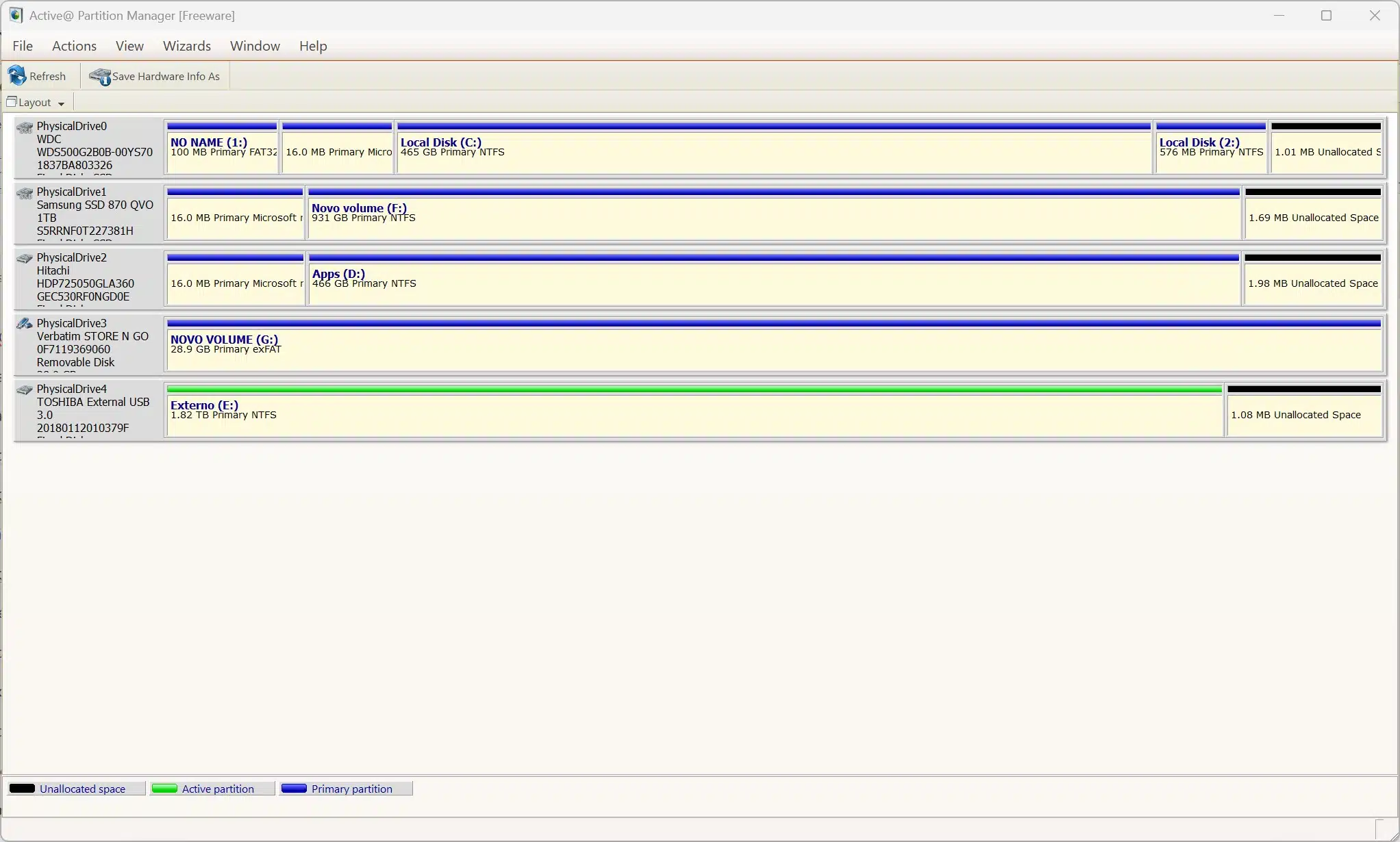This screenshot has height=842, width=1400.
Task: Click the blue Primary partition legend swatch
Action: [x=294, y=788]
